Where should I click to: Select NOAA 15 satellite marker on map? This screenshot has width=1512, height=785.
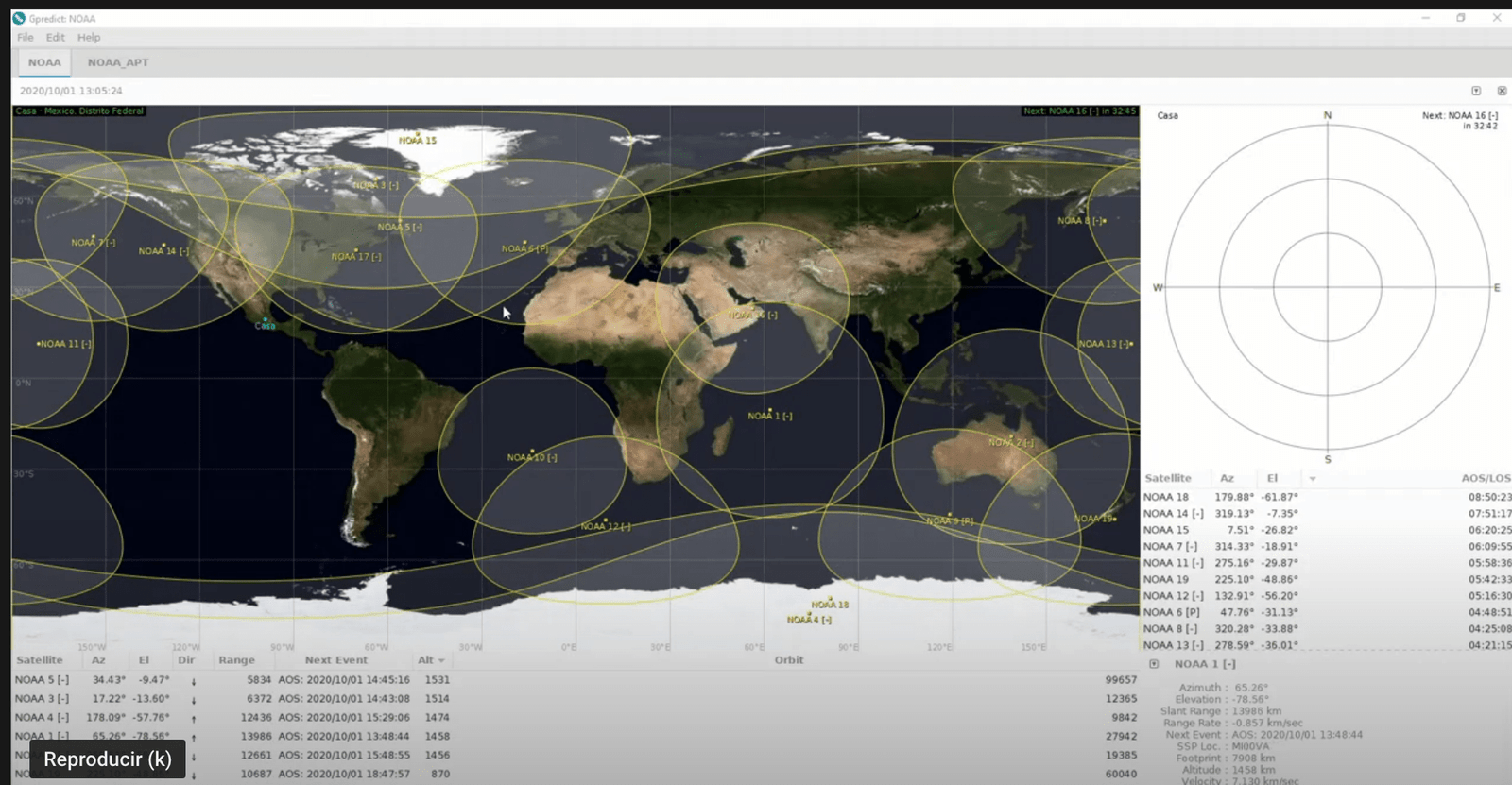click(x=417, y=140)
